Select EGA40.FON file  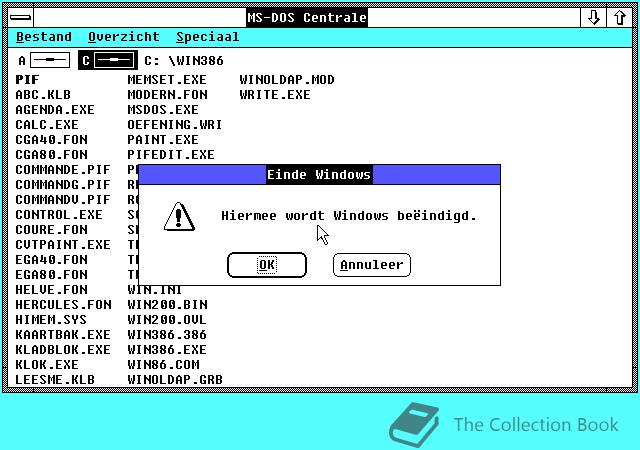point(51,260)
